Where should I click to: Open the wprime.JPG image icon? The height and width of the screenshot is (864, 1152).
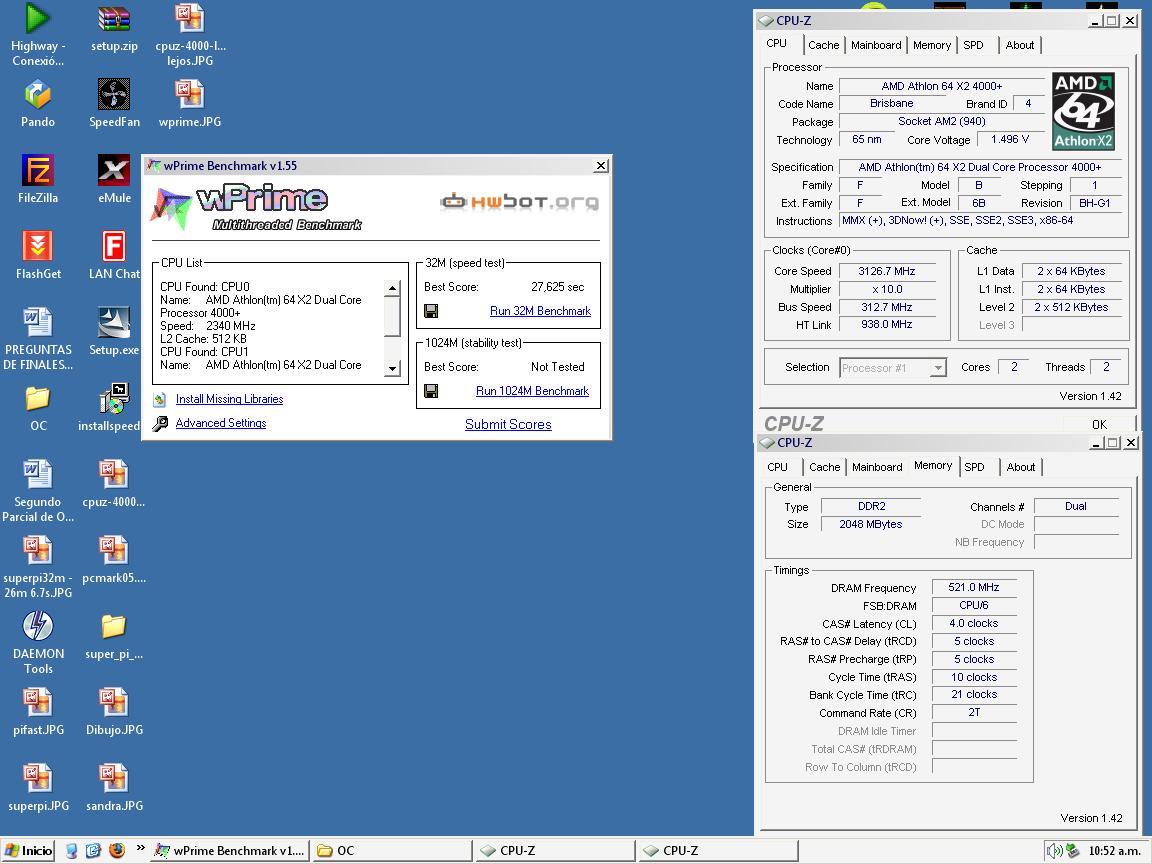pos(190,104)
